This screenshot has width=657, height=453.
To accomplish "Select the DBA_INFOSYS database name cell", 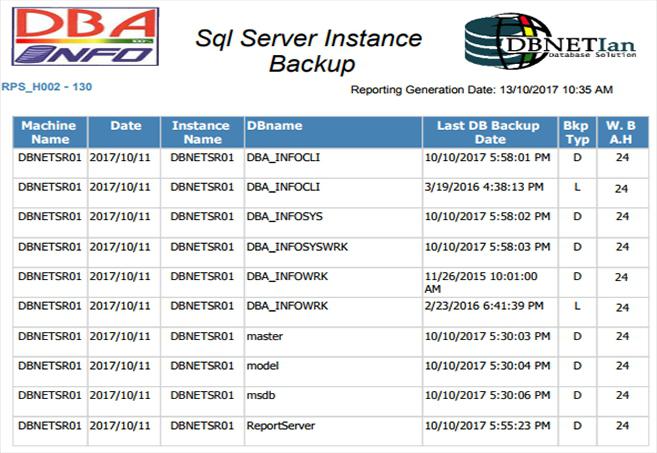I will click(x=285, y=217).
